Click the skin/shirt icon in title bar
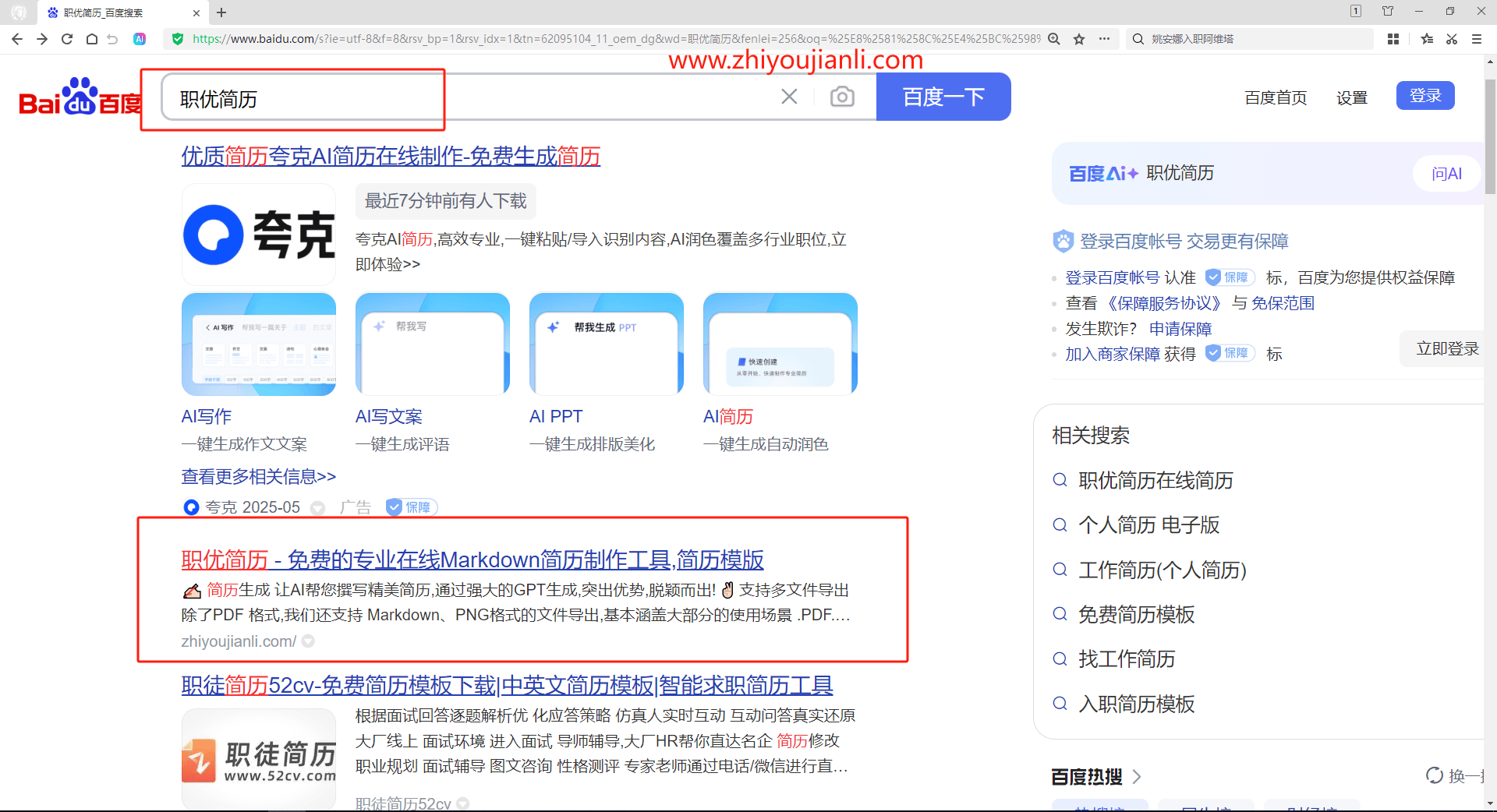 (x=1388, y=11)
